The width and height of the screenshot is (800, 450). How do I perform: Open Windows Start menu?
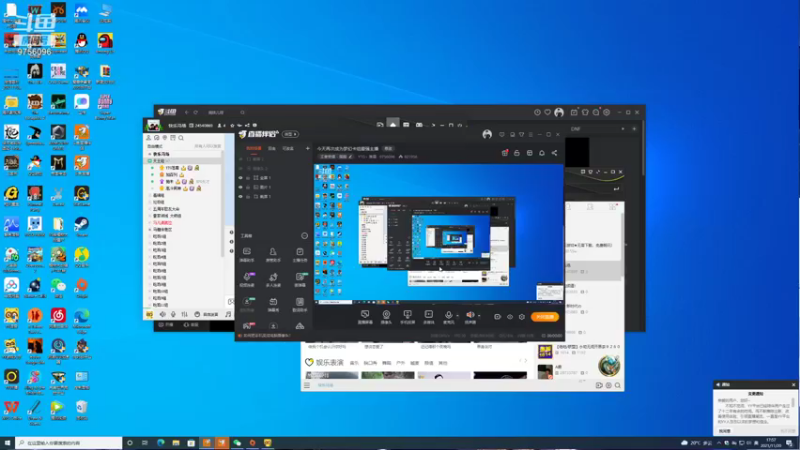point(7,443)
